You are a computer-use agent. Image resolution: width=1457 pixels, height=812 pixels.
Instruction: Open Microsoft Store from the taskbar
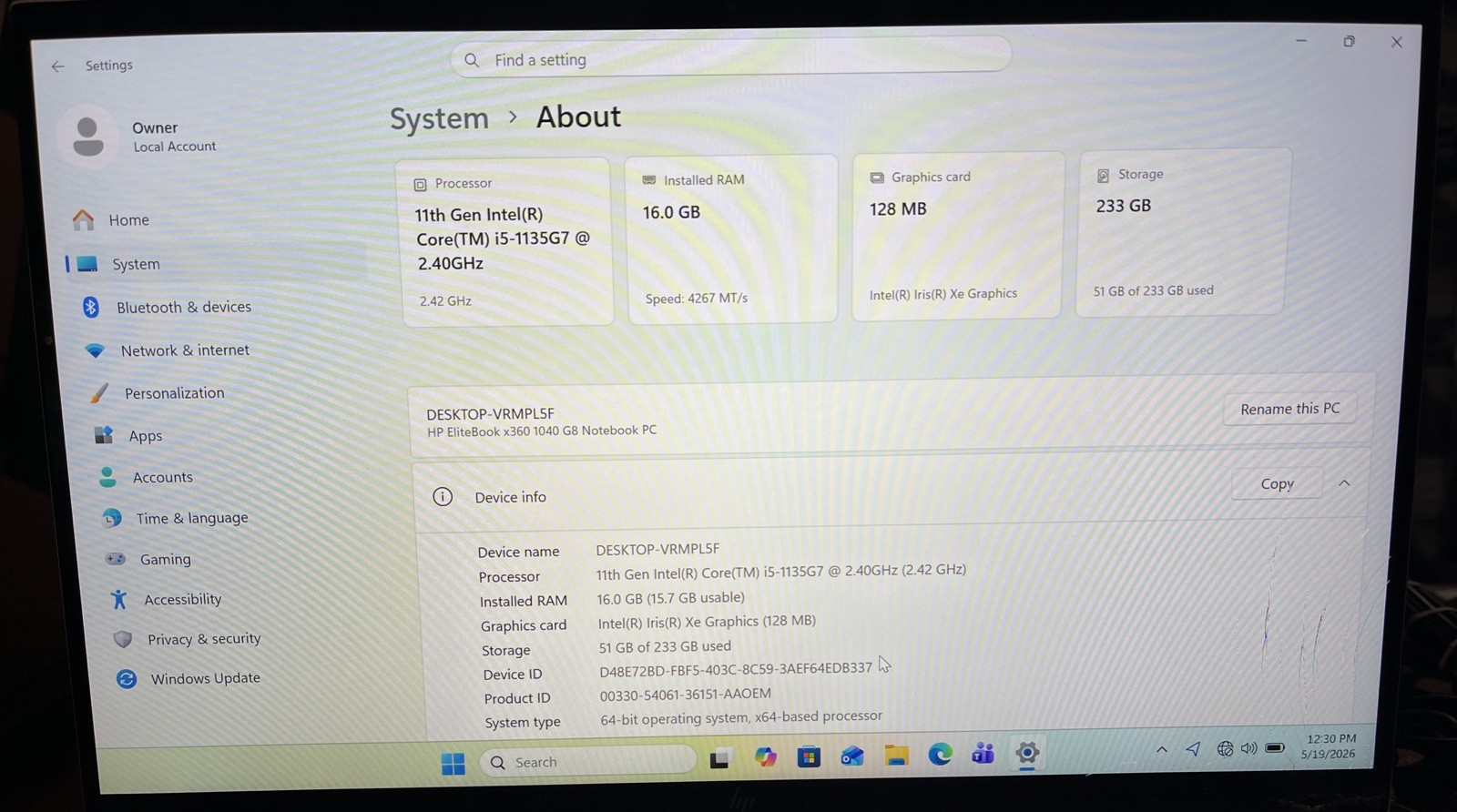809,756
